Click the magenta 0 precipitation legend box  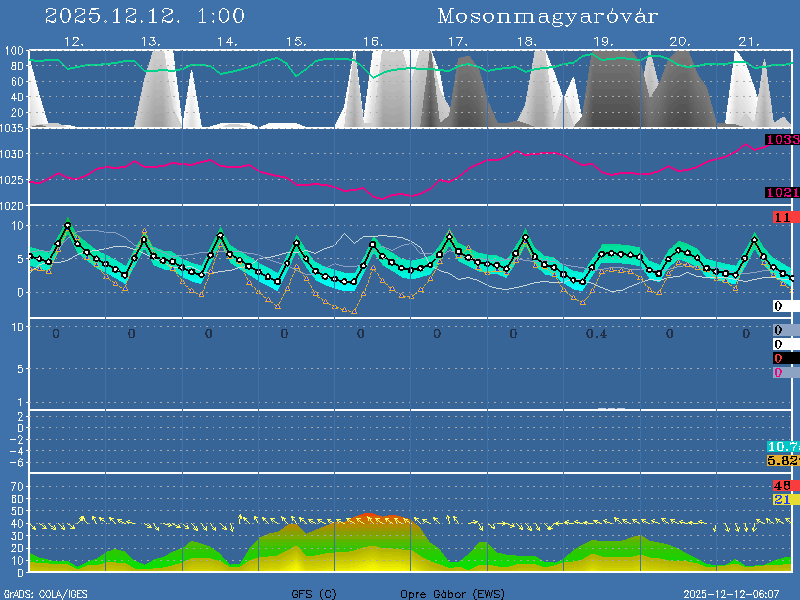[x=779, y=373]
